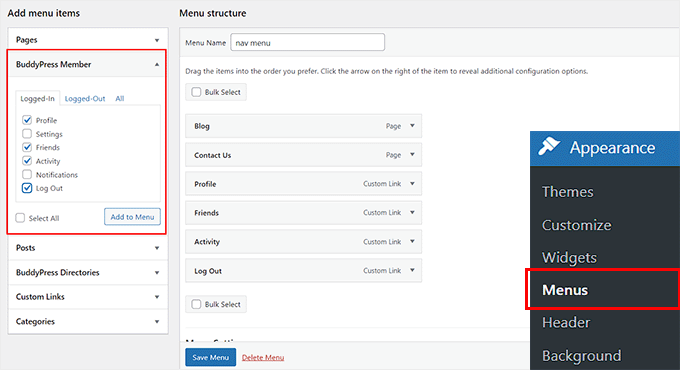Open the Profile item options arrow
This screenshot has width=680, height=370.
click(x=412, y=183)
